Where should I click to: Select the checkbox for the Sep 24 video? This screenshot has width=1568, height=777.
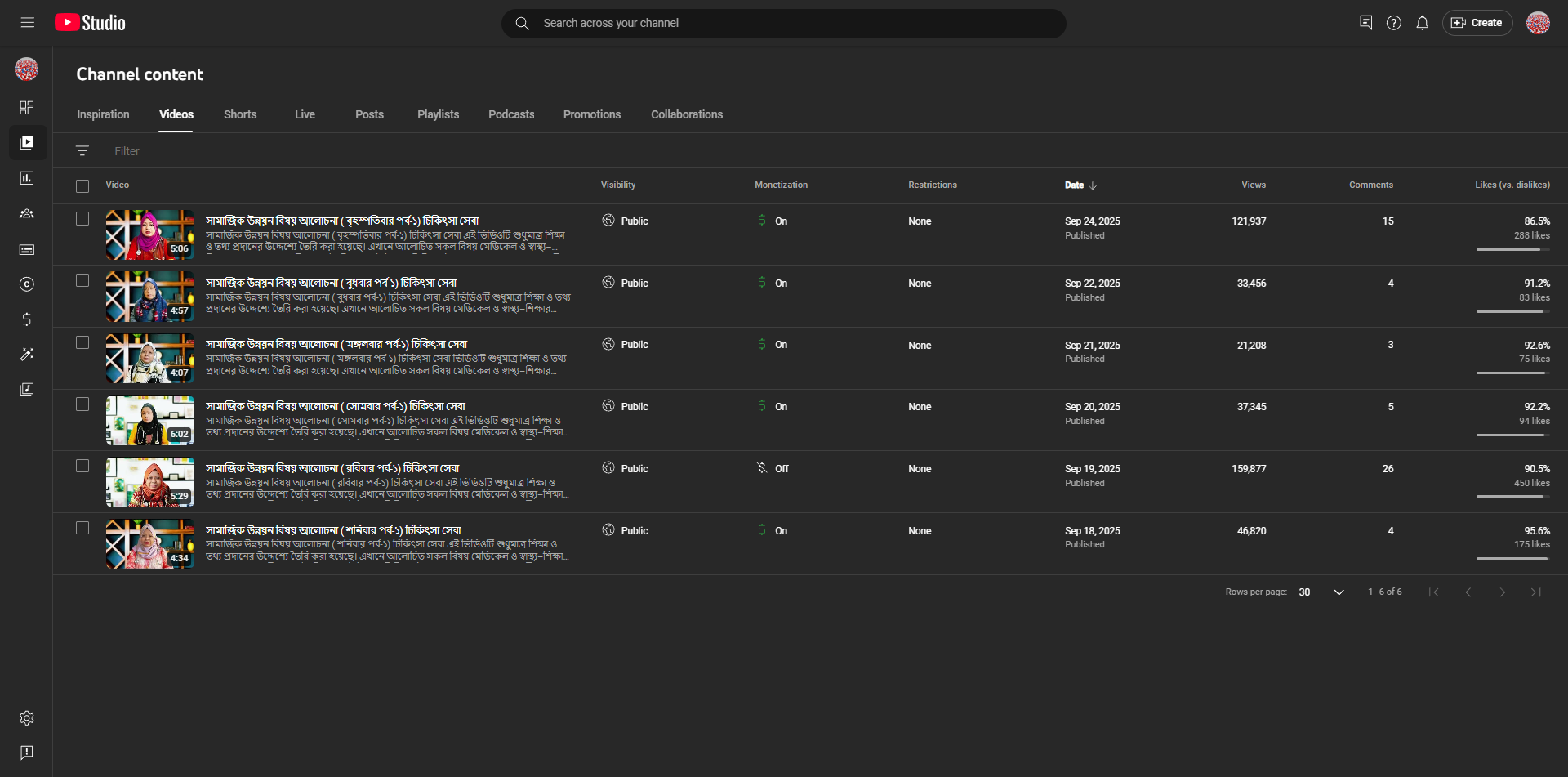coord(82,219)
